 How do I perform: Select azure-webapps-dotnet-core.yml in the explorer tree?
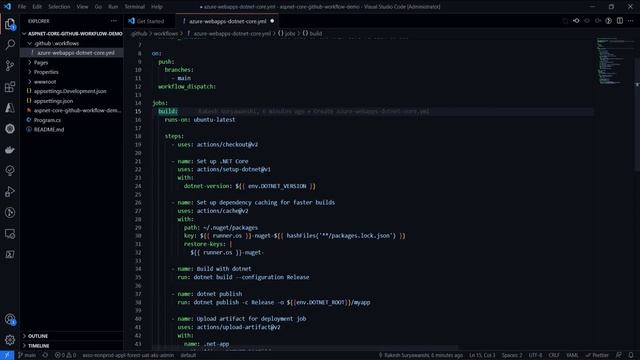pyautogui.click(x=72, y=53)
